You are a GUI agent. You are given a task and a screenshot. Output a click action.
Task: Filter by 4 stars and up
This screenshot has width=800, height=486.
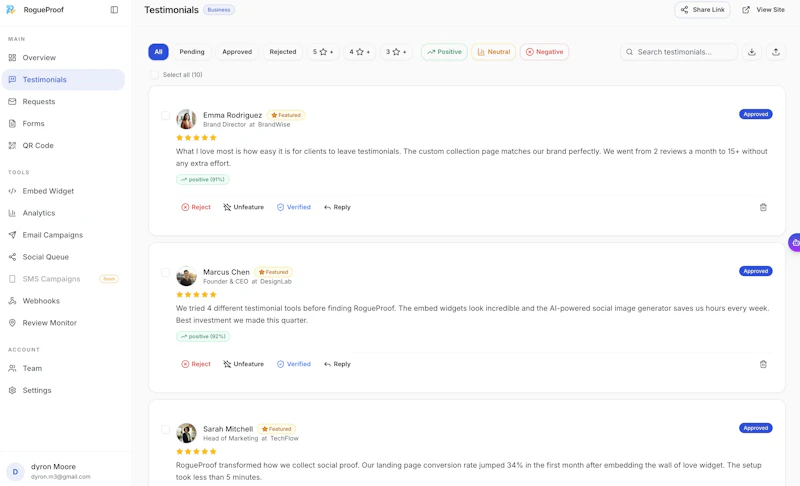[360, 52]
